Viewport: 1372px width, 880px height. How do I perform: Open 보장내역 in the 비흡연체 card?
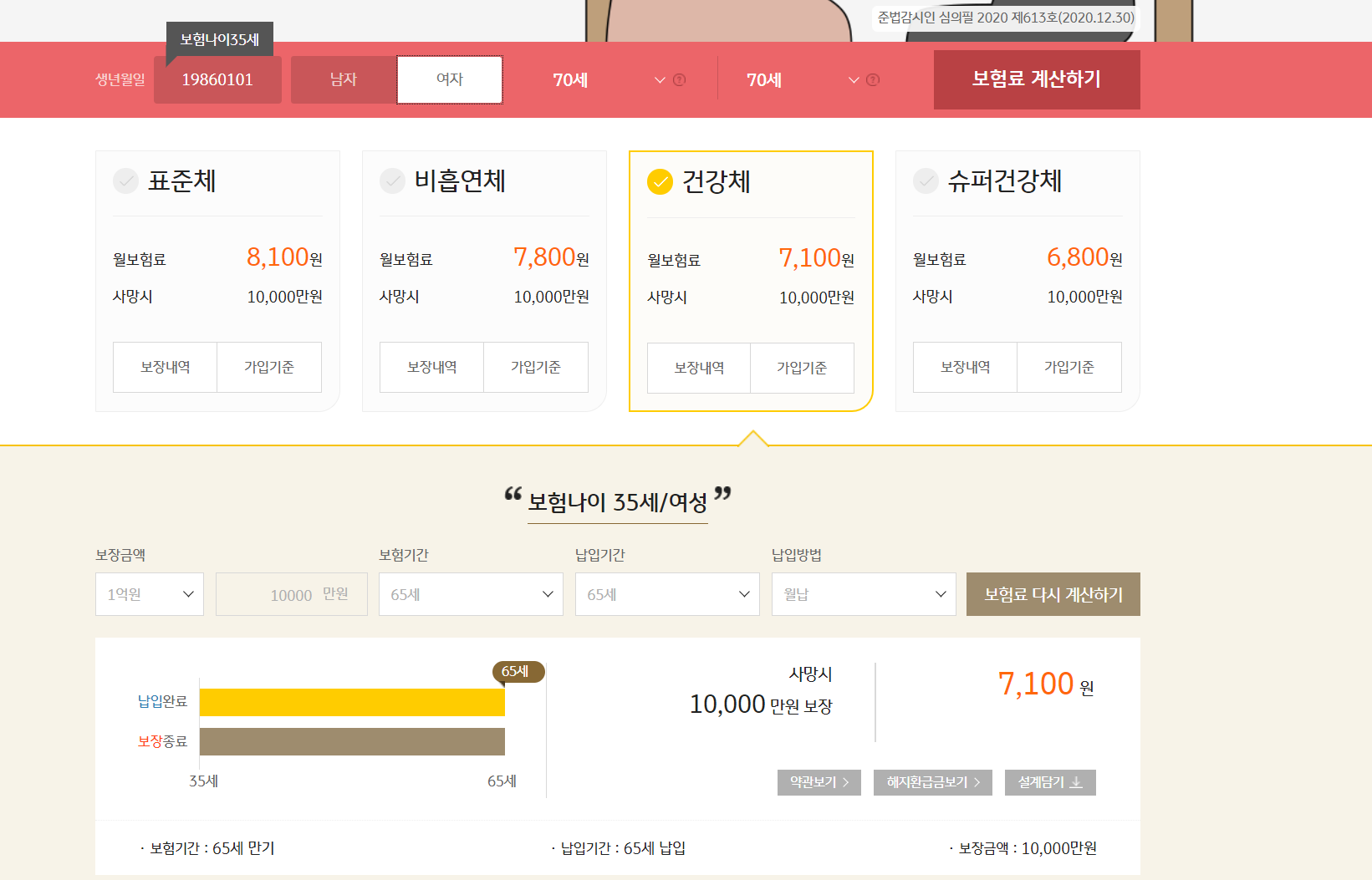(x=432, y=367)
